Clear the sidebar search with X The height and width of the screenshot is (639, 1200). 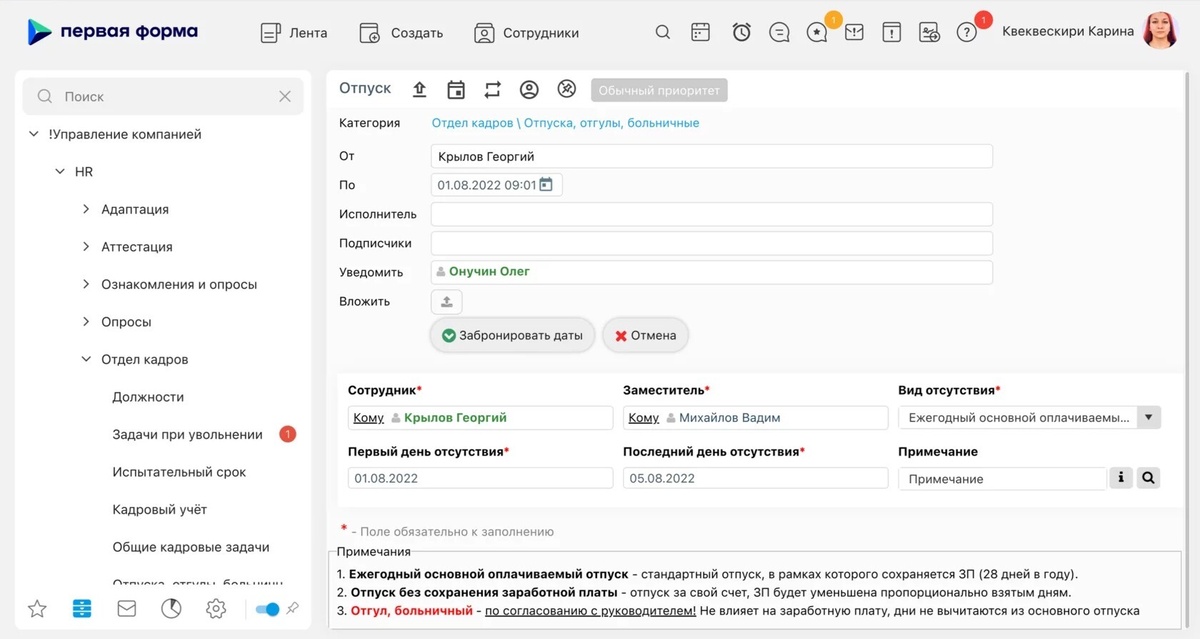coord(285,96)
